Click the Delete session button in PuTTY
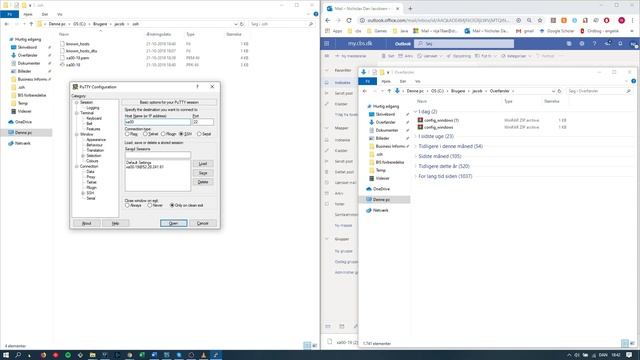640x360 pixels. point(203,182)
